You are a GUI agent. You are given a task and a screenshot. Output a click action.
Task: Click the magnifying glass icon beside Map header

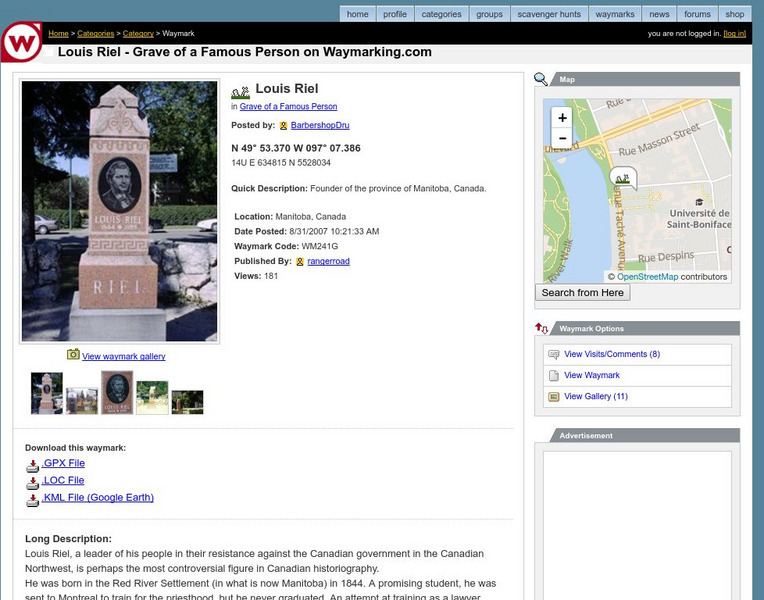pyautogui.click(x=540, y=79)
